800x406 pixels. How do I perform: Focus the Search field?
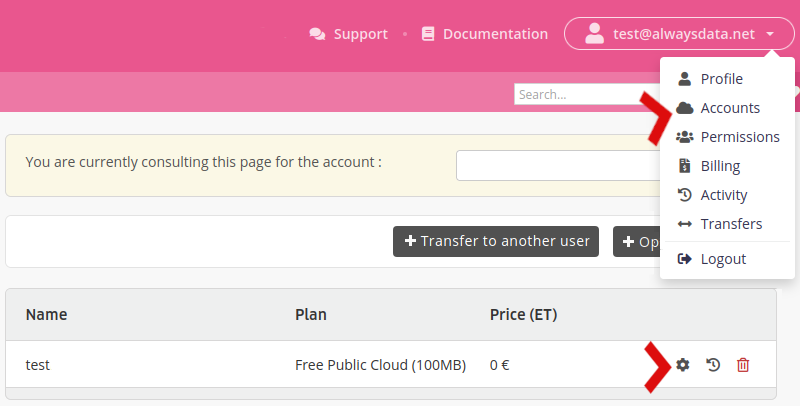click(587, 94)
